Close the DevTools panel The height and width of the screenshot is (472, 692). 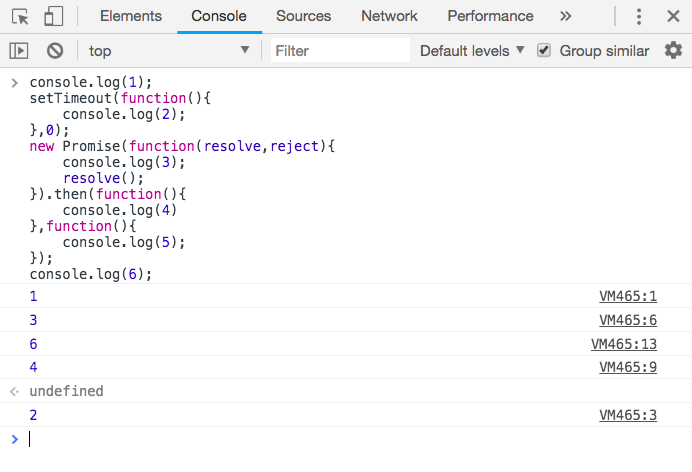pyautogui.click(x=672, y=16)
